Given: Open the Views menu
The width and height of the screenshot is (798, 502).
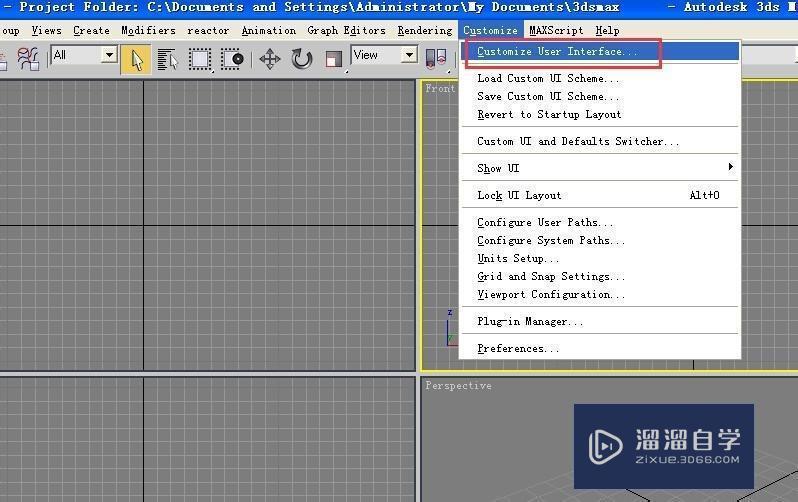Looking at the screenshot, I should [46, 31].
